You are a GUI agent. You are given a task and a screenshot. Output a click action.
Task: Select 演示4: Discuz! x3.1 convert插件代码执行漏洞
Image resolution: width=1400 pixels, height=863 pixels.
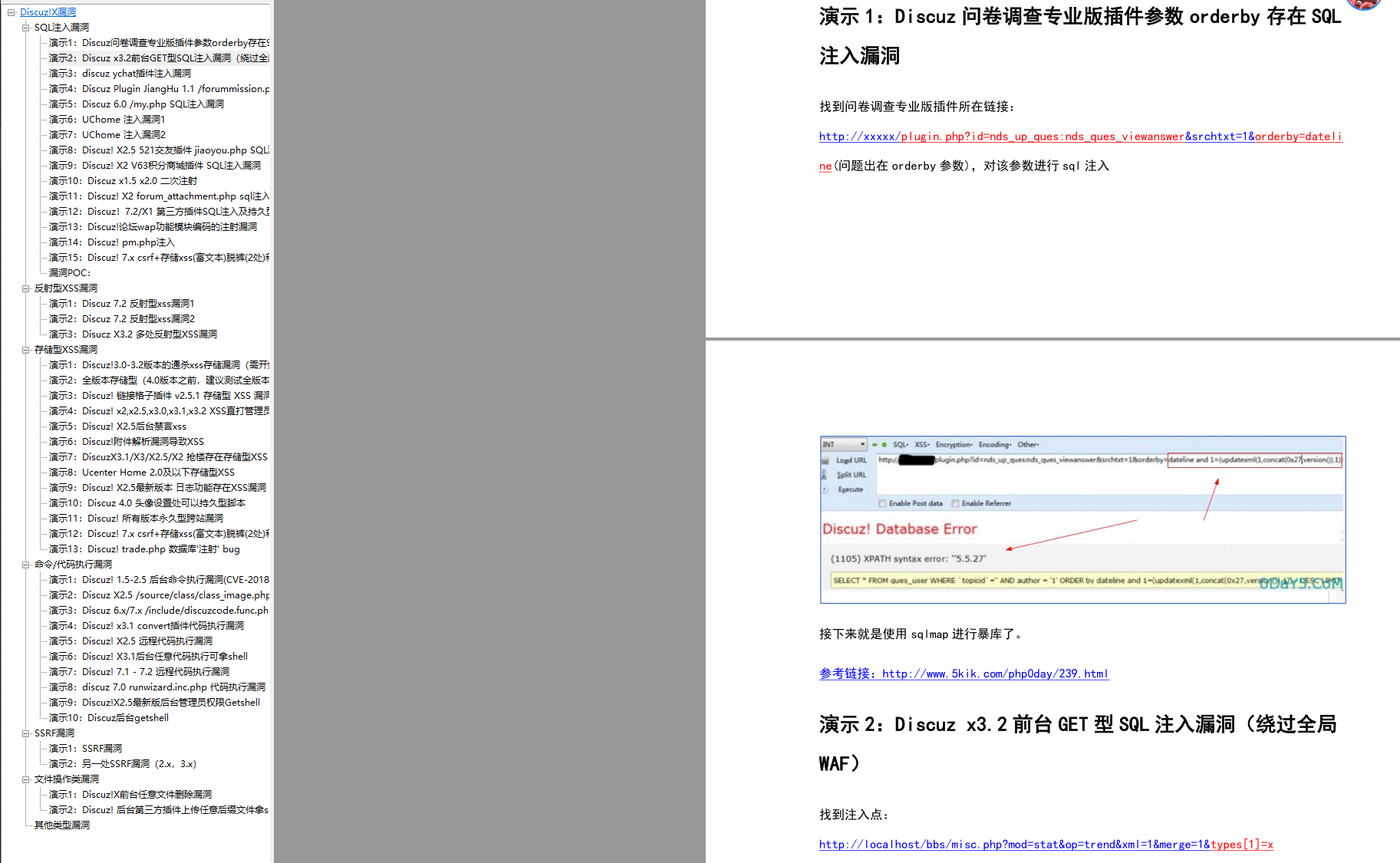[147, 626]
